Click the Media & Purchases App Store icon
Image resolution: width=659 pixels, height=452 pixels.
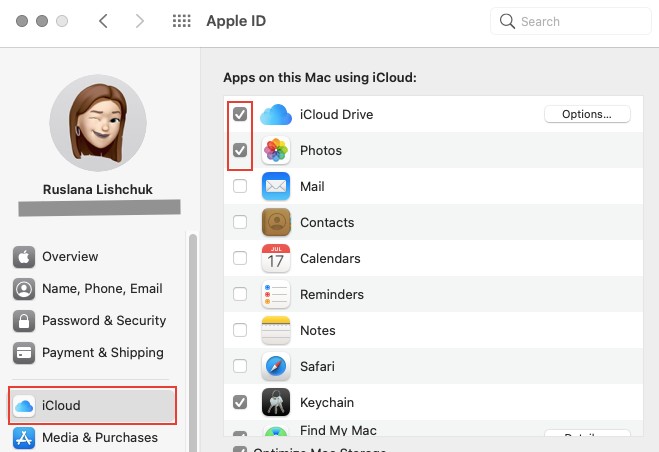(x=24, y=438)
